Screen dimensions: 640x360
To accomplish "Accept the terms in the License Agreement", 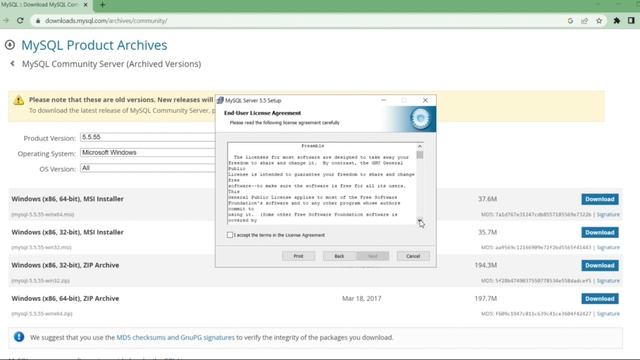I will (x=230, y=235).
